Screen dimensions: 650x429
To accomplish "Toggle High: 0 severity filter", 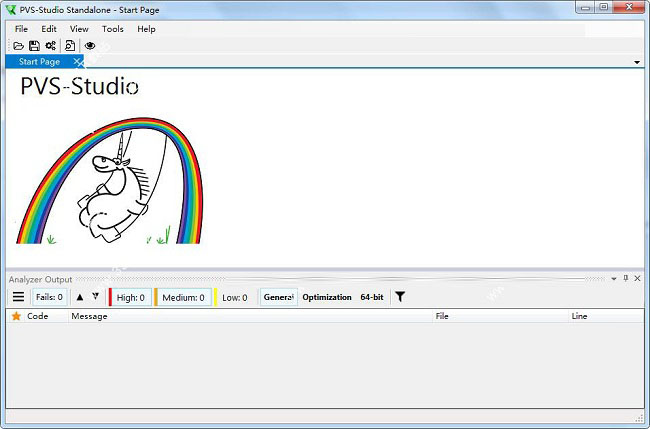I will click(130, 297).
